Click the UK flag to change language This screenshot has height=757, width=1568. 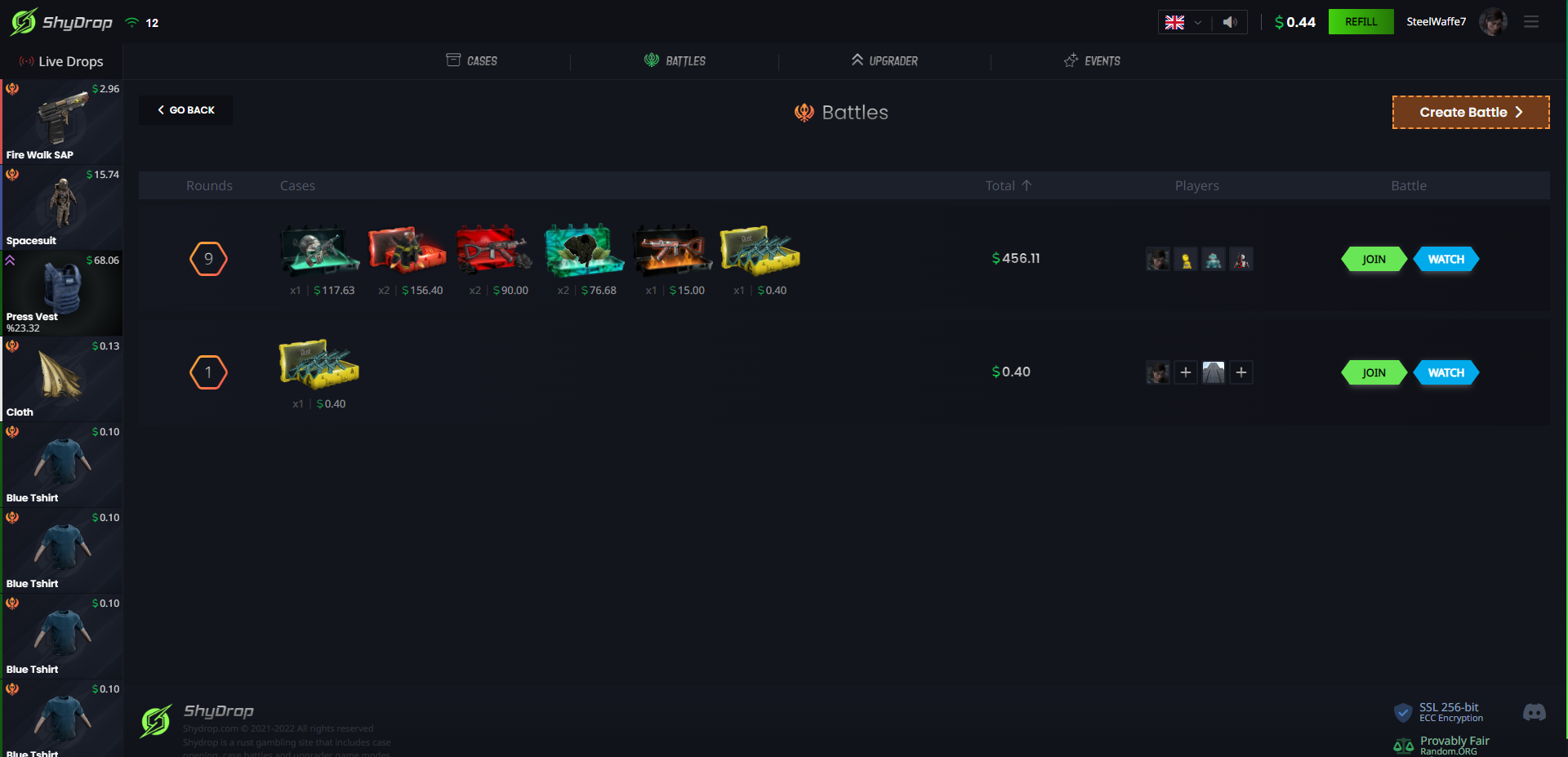coord(1174,24)
